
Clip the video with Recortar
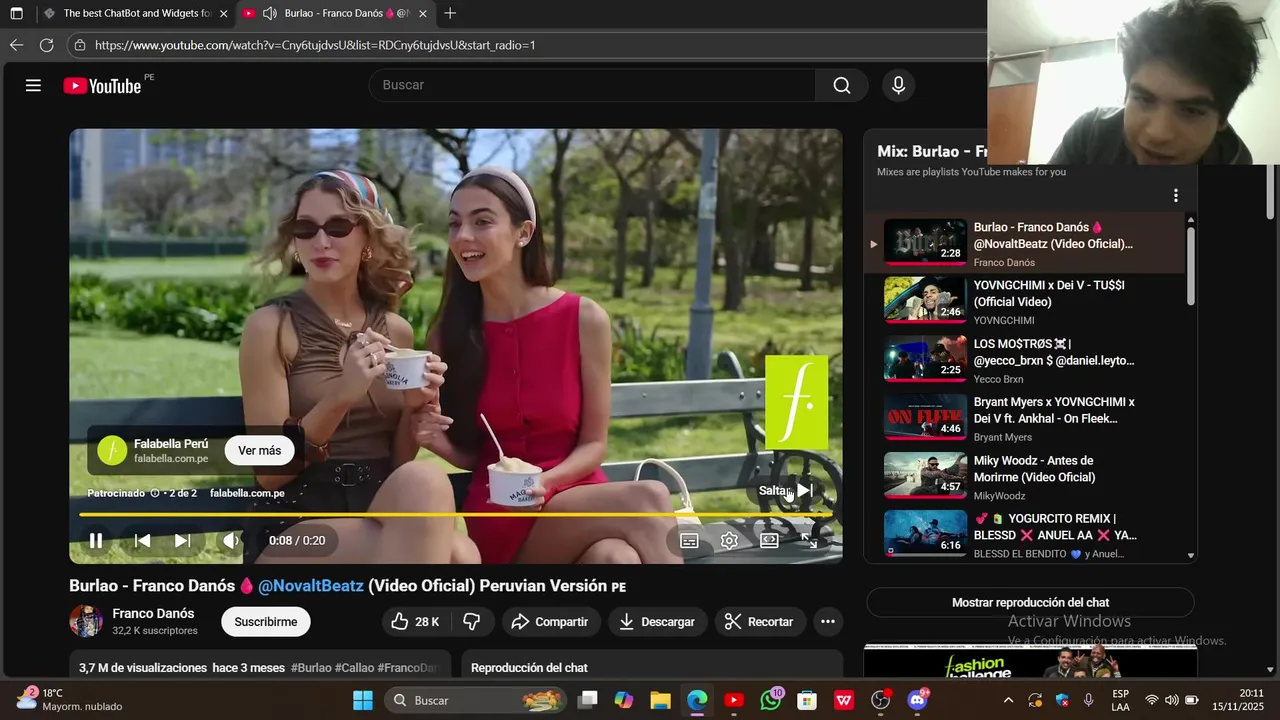pyautogui.click(x=759, y=622)
